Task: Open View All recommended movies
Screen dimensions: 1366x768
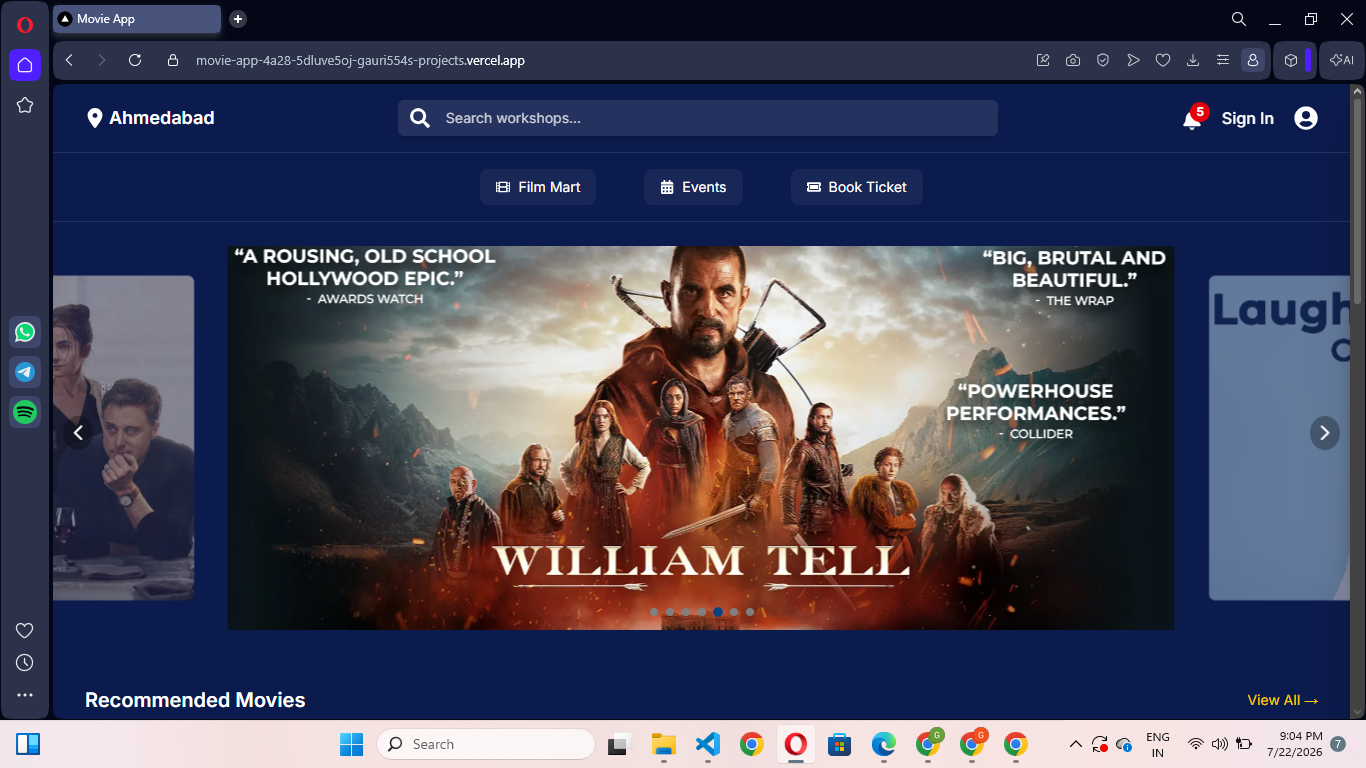Action: 1283,700
